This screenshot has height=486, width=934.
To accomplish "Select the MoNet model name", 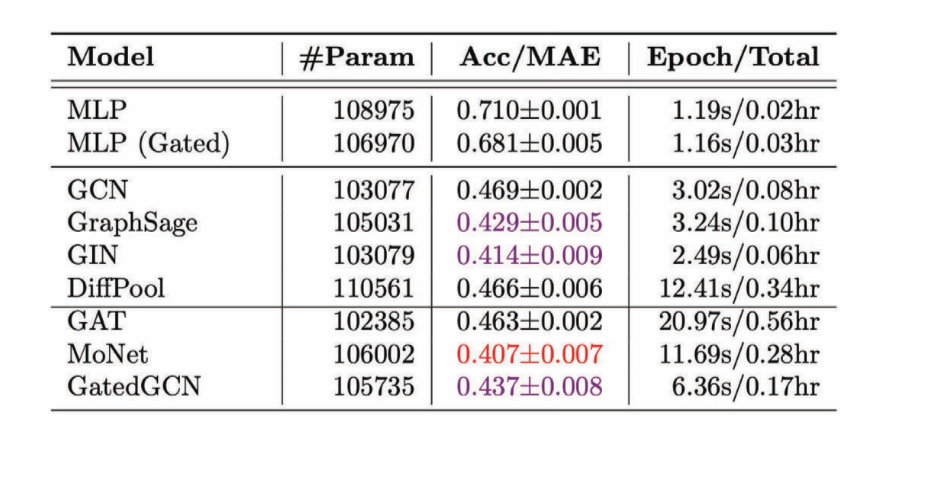I will click(x=107, y=354).
